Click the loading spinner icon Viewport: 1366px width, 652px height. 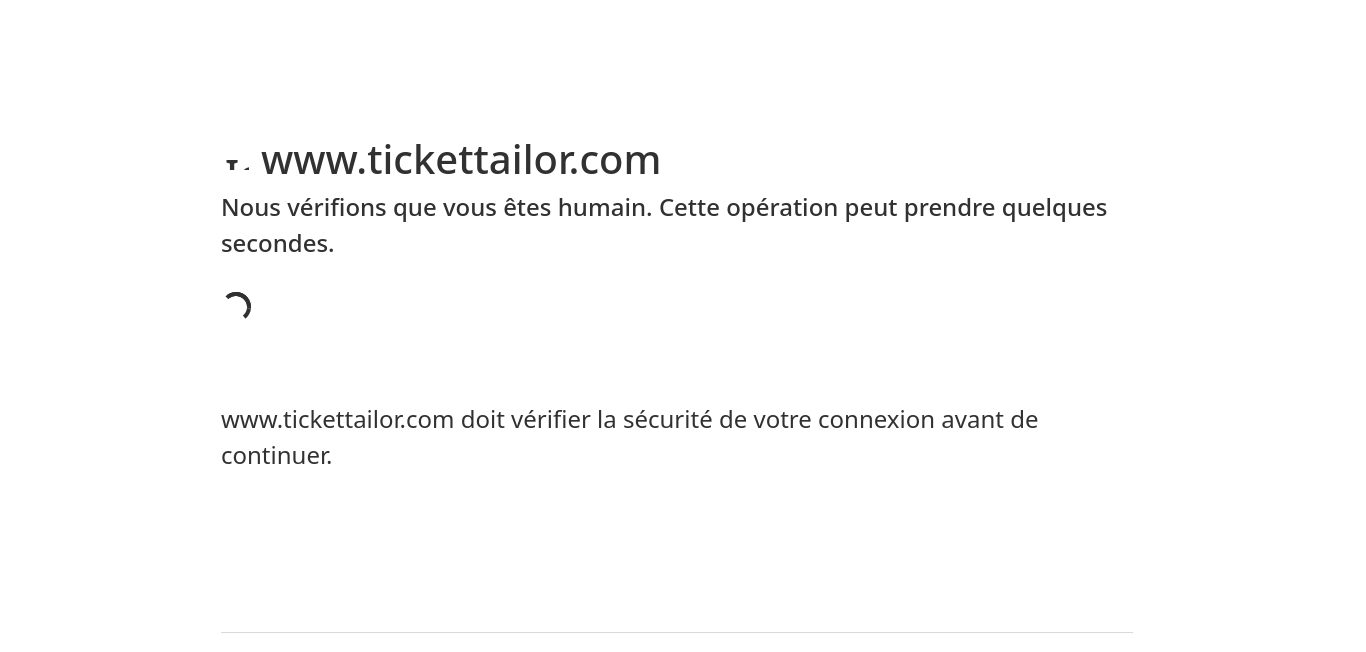[237, 307]
